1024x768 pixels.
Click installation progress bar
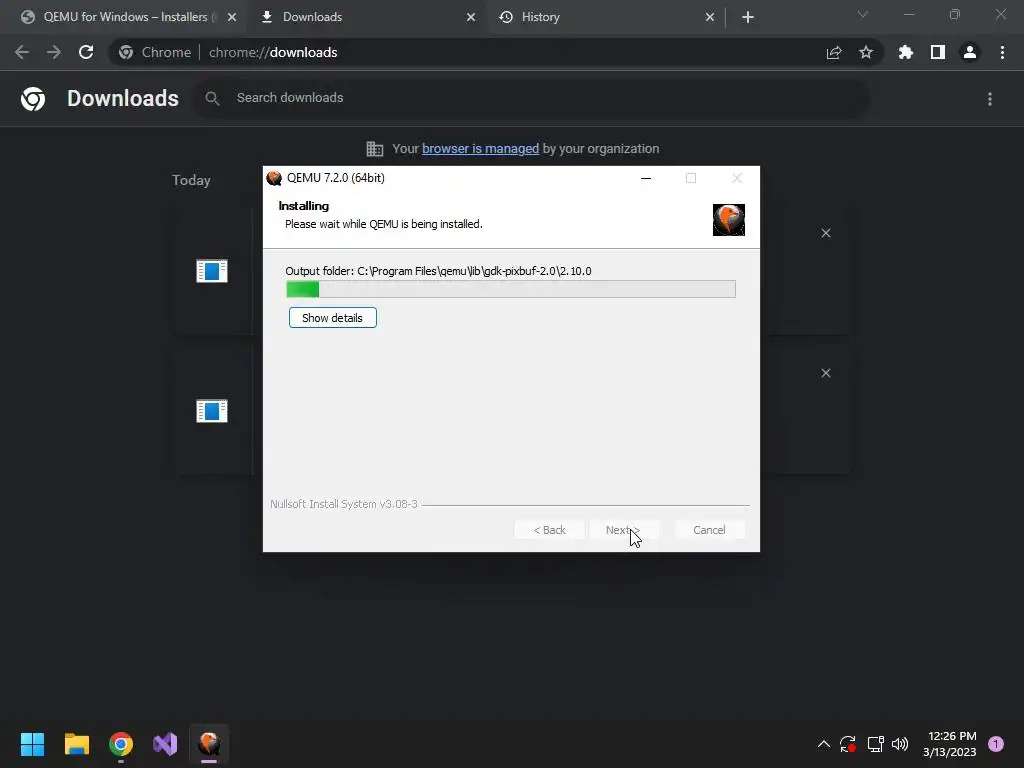(511, 289)
